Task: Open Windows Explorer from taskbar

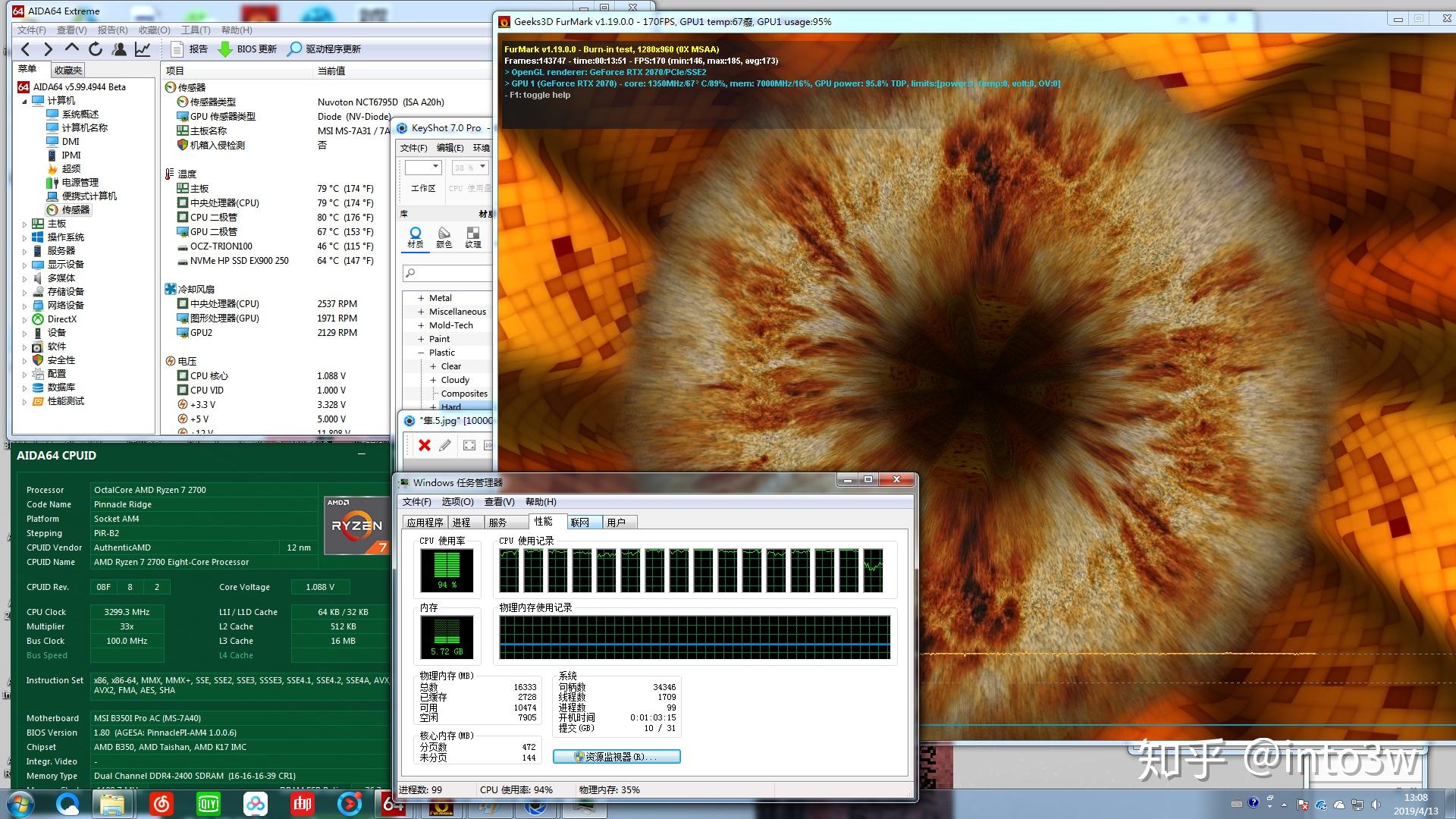Action: (112, 804)
